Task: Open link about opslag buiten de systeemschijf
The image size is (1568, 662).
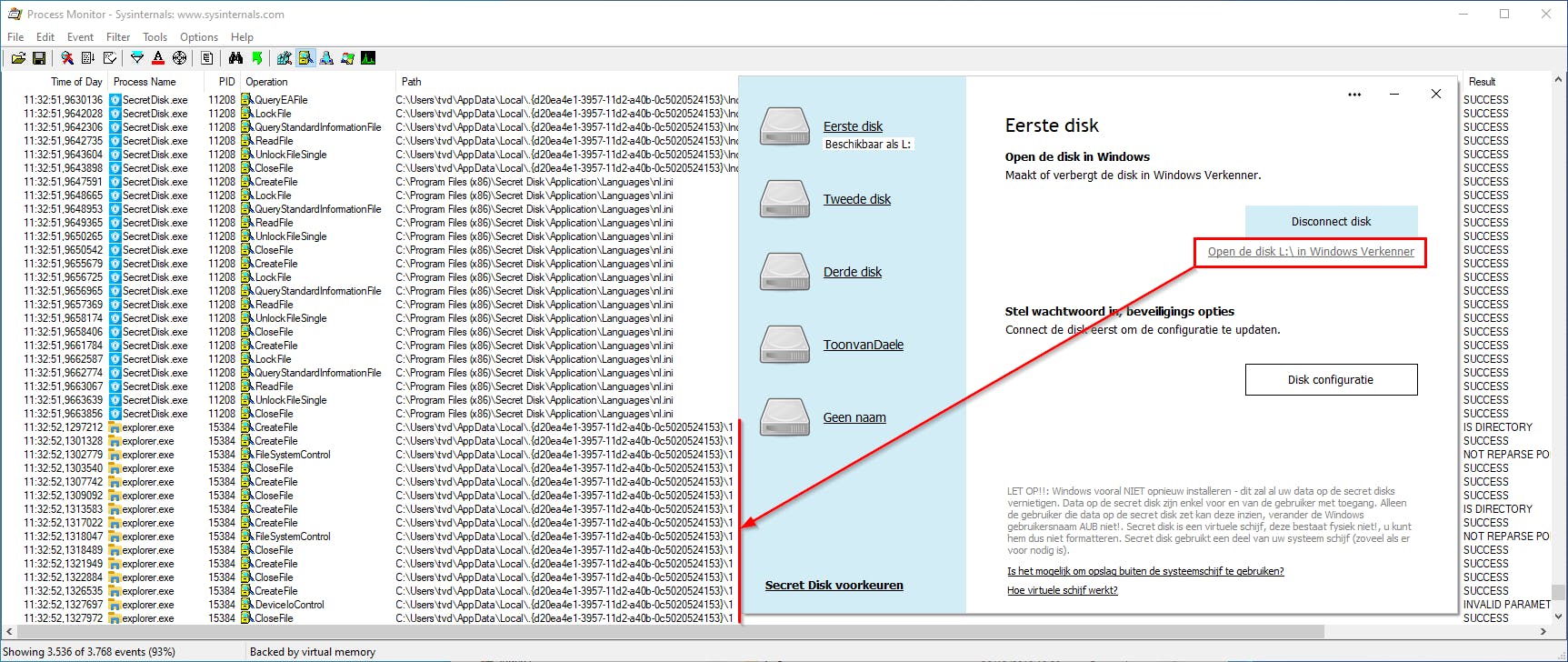Action: pos(1145,571)
